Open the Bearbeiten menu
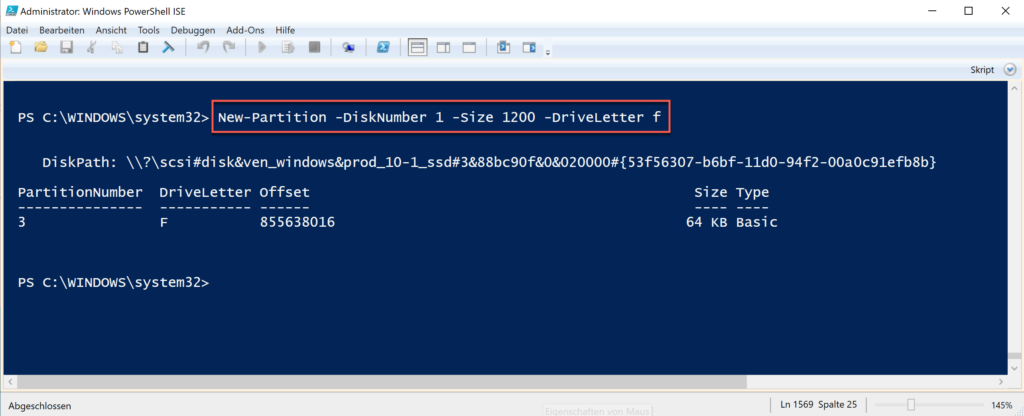This screenshot has width=1024, height=416. coord(62,30)
